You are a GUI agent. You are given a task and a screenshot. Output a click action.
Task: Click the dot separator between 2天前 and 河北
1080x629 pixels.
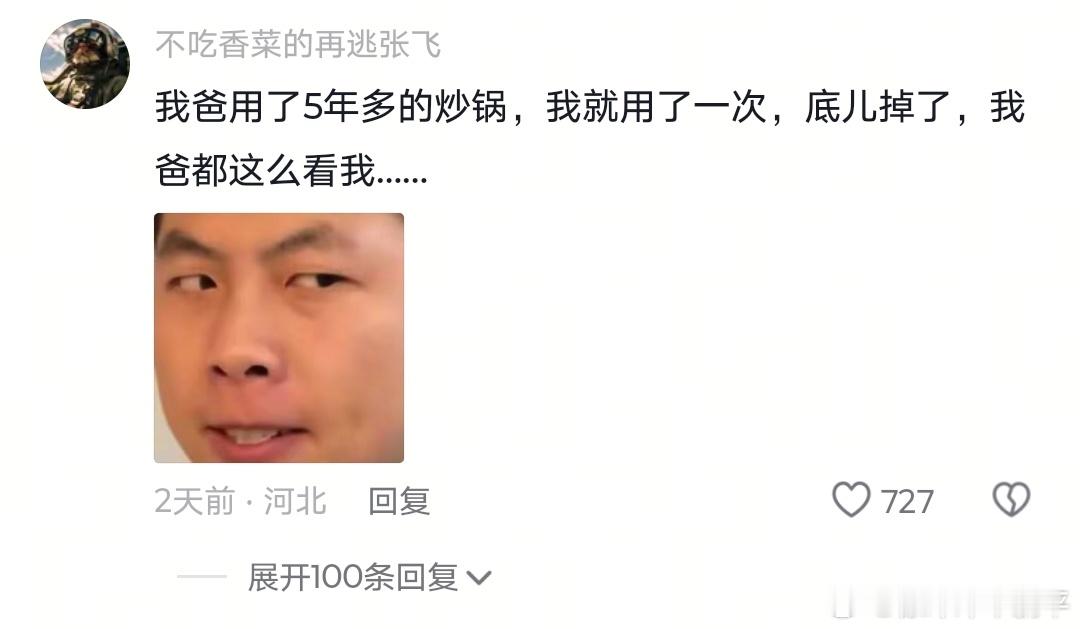pyautogui.click(x=249, y=502)
